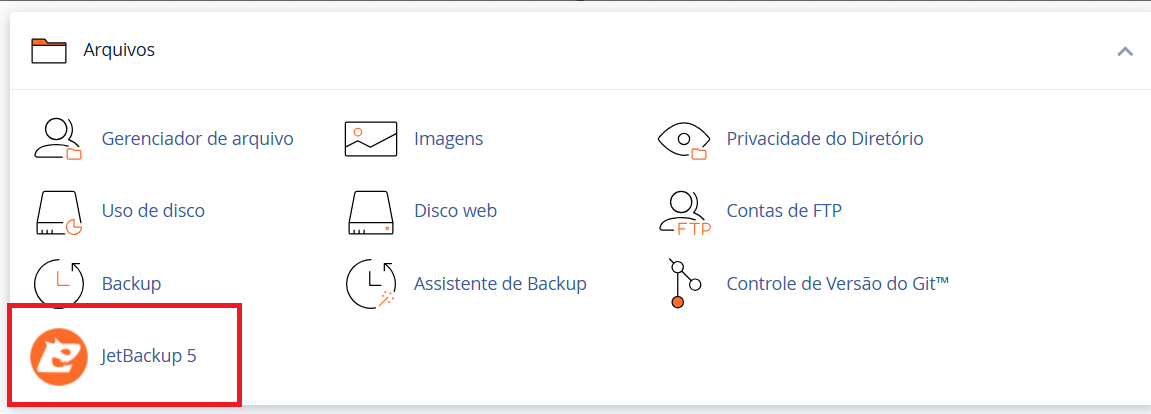Click the Git version control branch icon
This screenshot has width=1151, height=414.
pos(683,283)
